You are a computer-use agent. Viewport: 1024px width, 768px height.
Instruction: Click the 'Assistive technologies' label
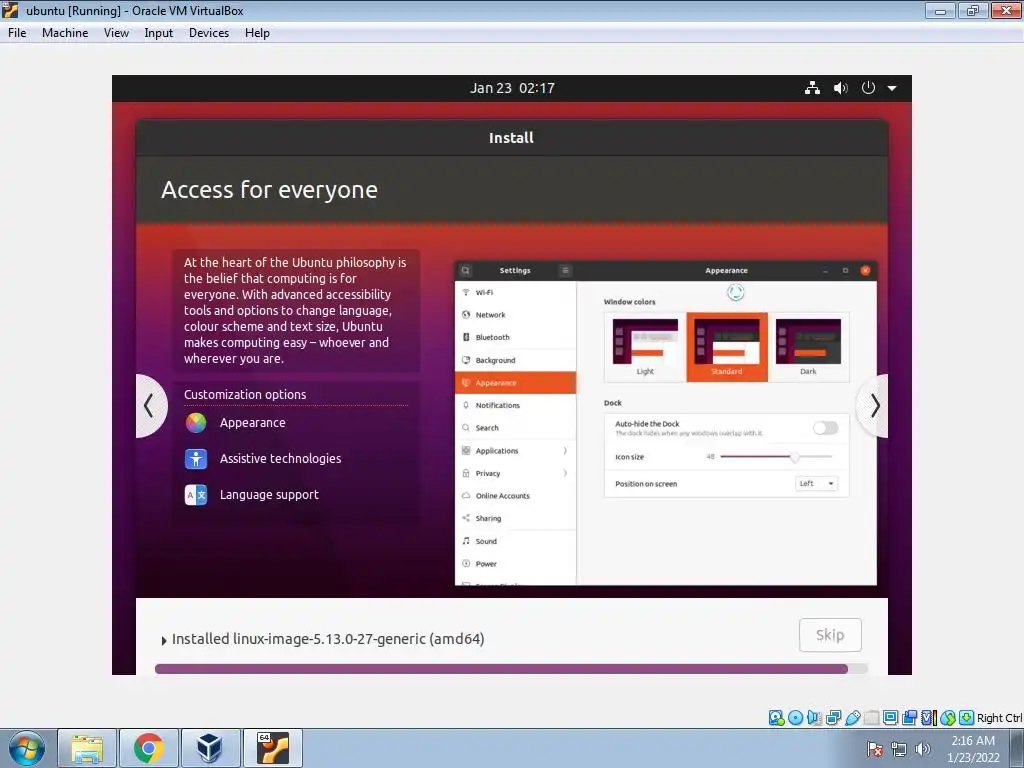coord(280,458)
